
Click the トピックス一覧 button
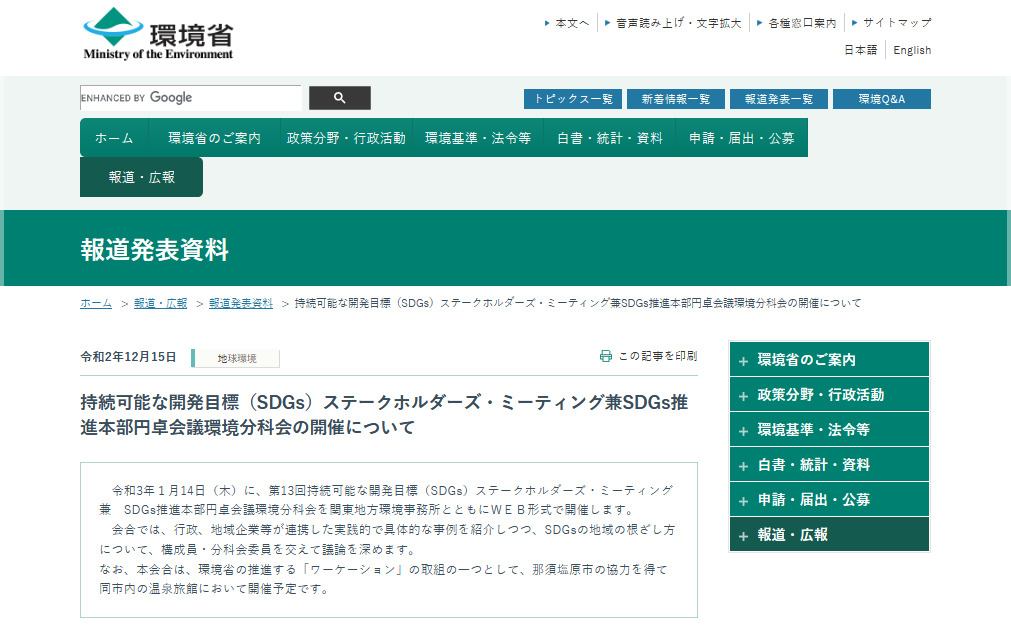(572, 99)
